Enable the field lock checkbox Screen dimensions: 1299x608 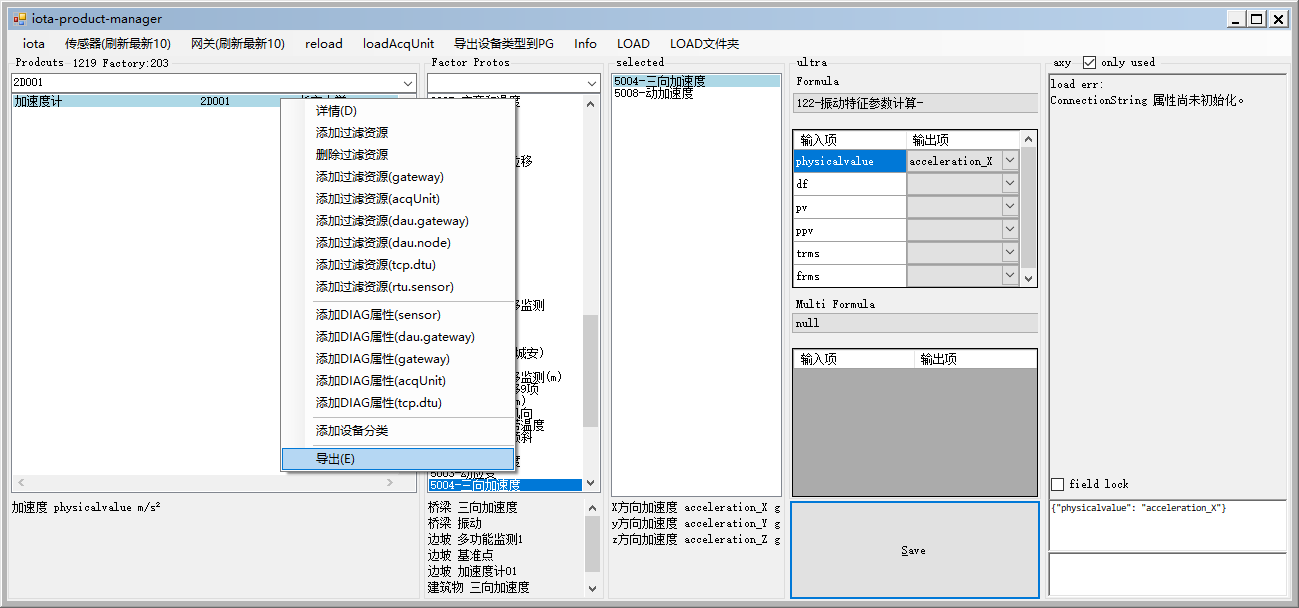pos(1058,484)
